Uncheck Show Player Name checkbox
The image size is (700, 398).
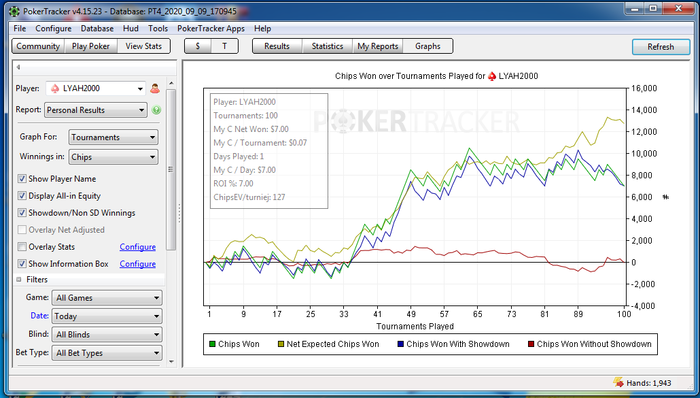(x=22, y=179)
